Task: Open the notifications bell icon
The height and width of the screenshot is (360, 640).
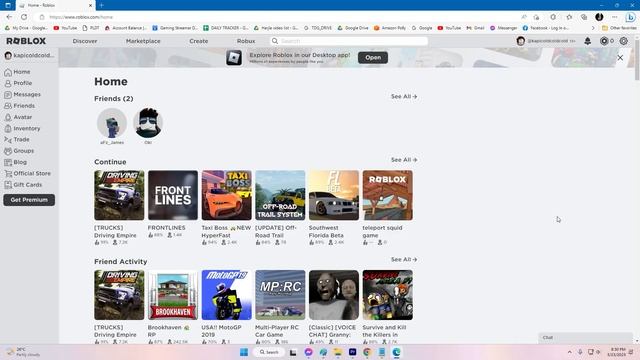Action: [x=587, y=41]
